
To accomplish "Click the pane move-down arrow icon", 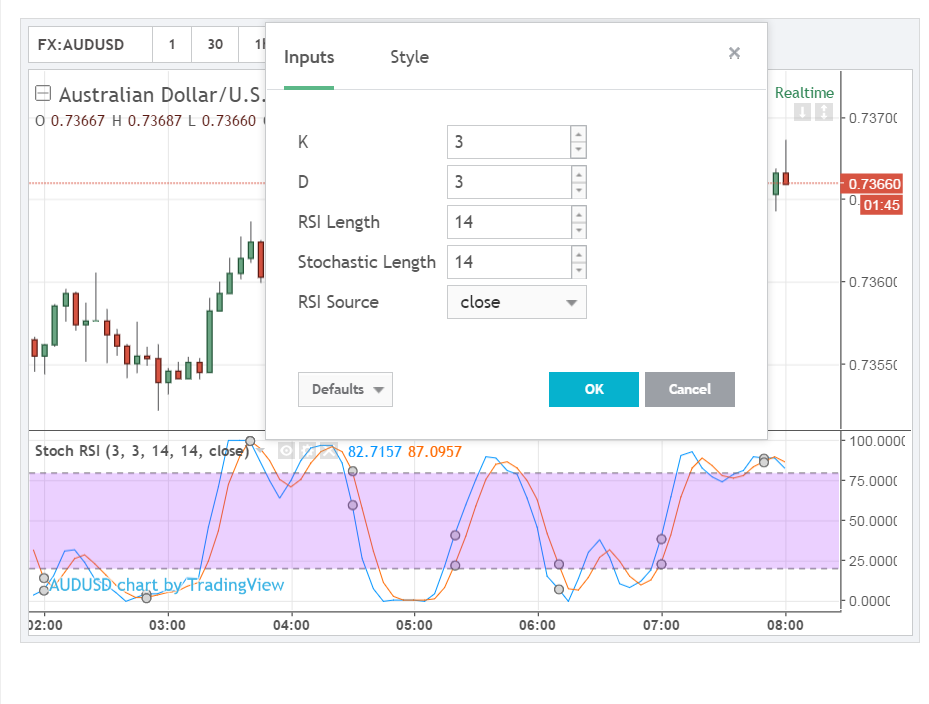I will click(802, 111).
